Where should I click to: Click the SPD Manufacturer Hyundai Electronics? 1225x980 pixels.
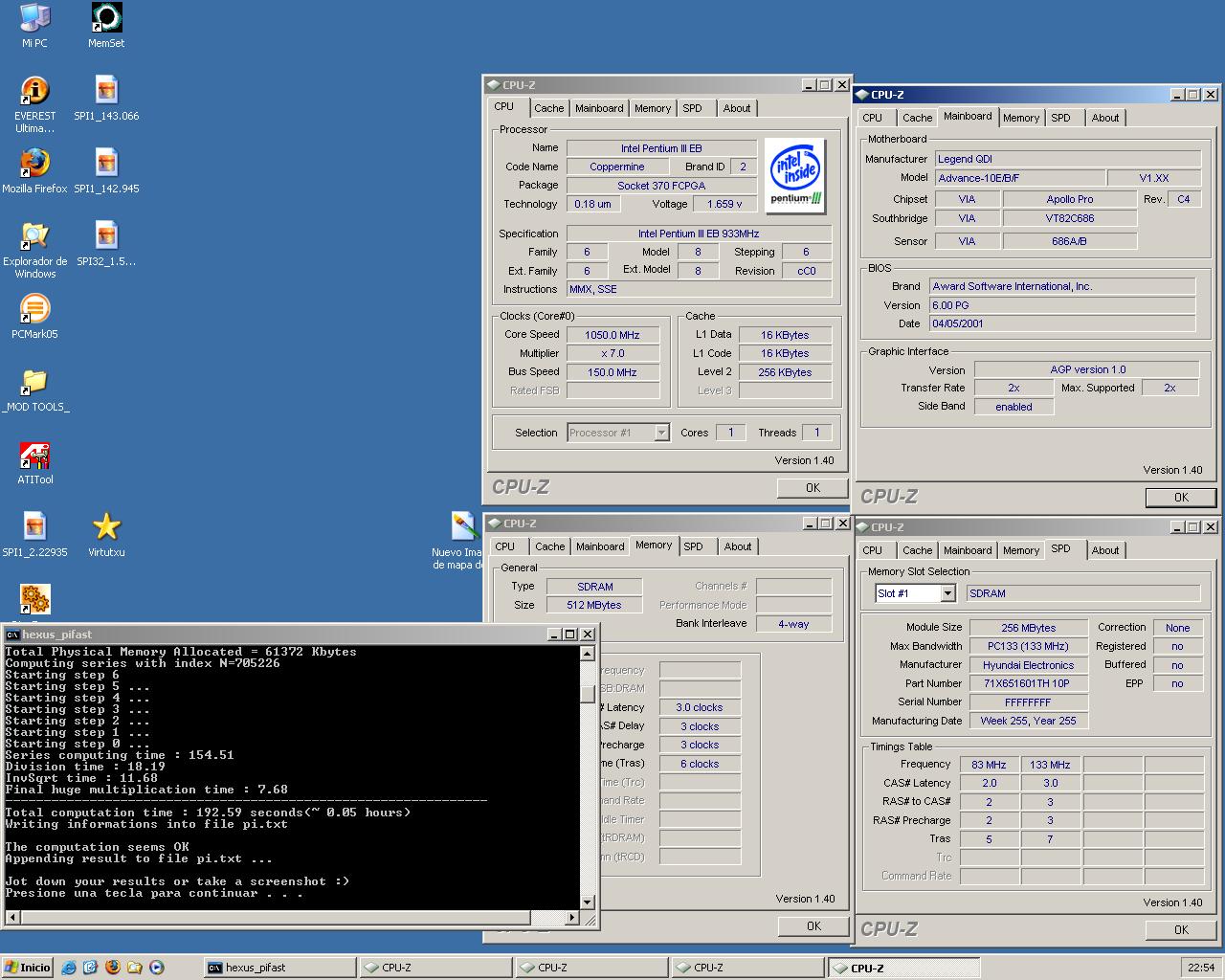(x=1029, y=665)
